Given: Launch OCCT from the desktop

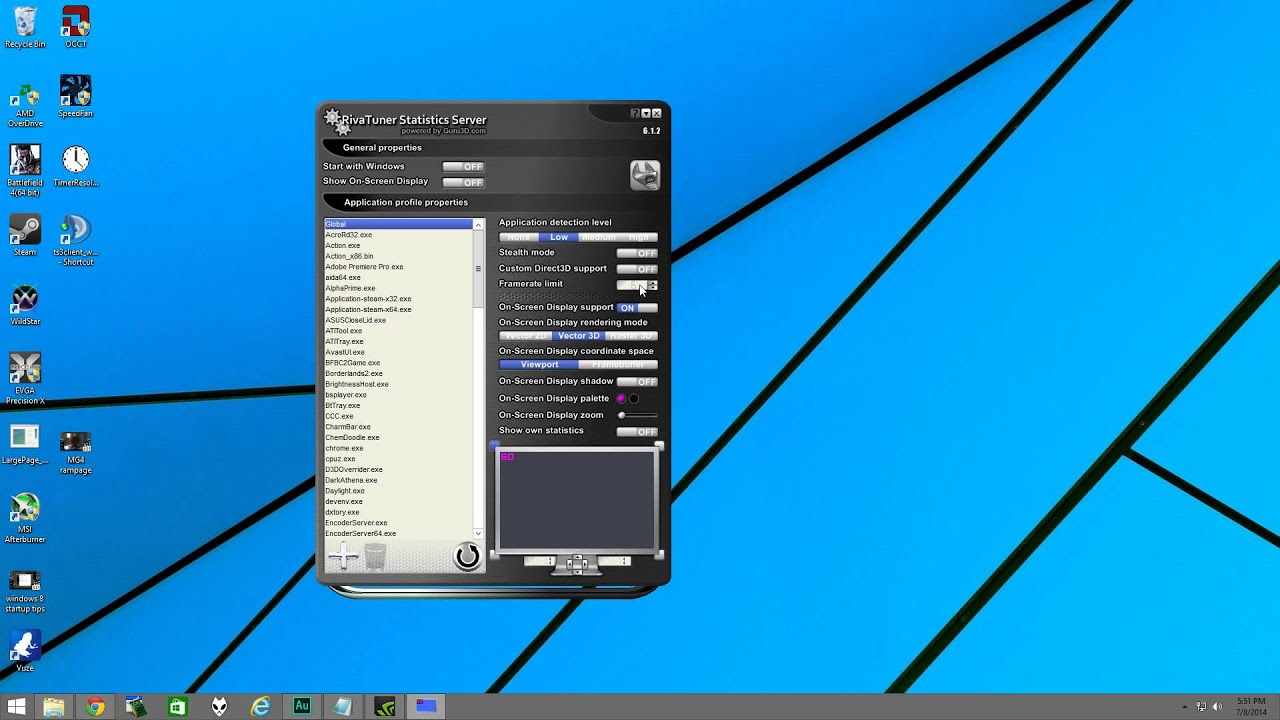Looking at the screenshot, I should pyautogui.click(x=76, y=27).
